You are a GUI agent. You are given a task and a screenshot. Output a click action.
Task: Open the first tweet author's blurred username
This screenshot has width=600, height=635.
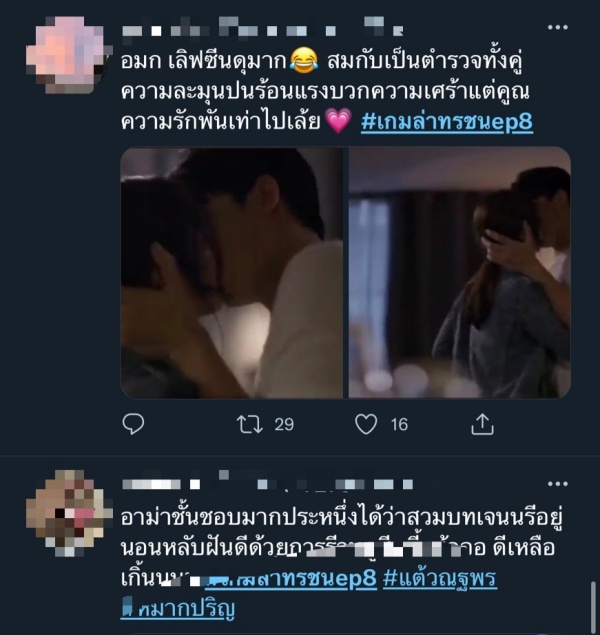262,28
